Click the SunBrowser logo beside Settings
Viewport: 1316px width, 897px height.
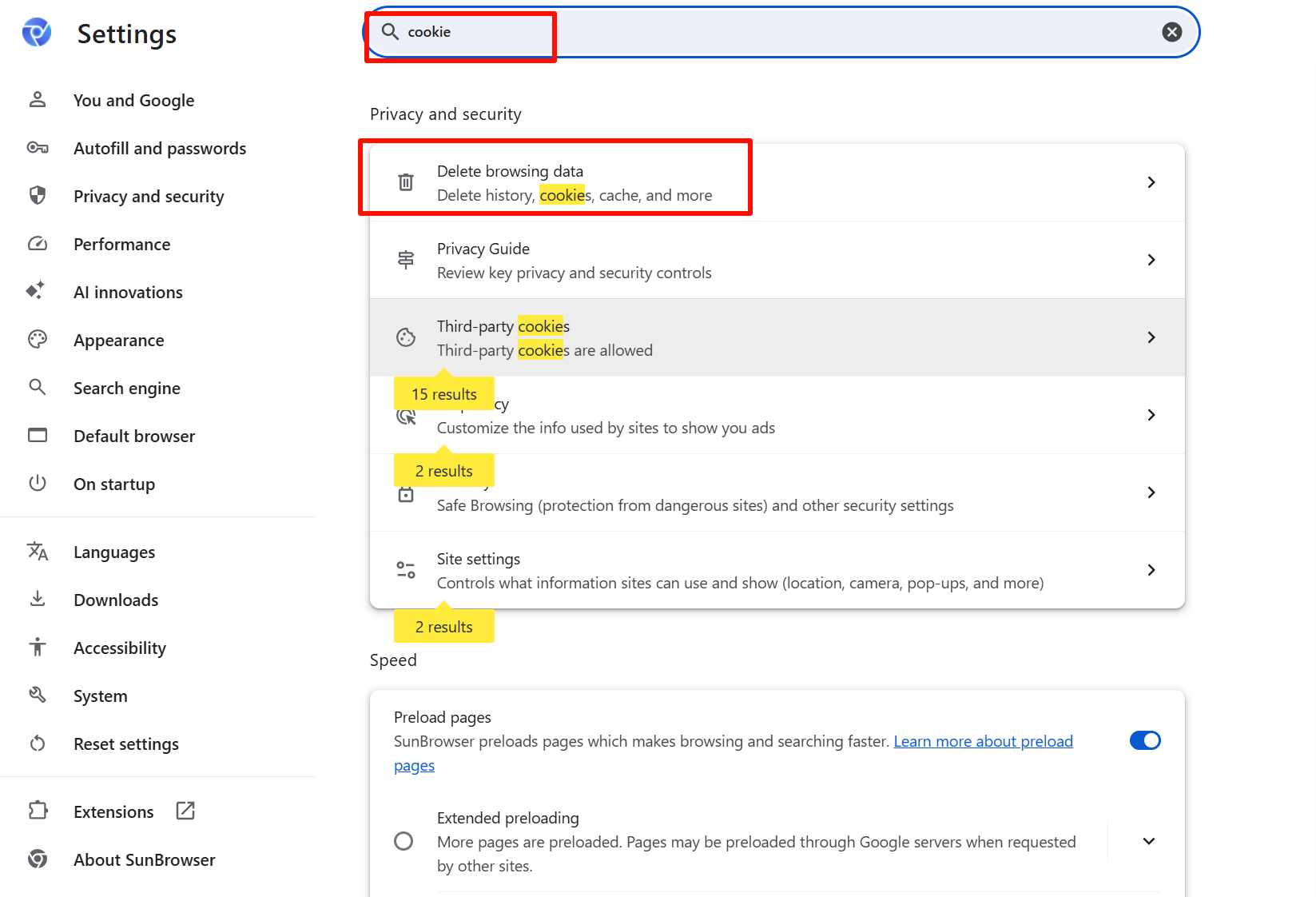(x=37, y=33)
